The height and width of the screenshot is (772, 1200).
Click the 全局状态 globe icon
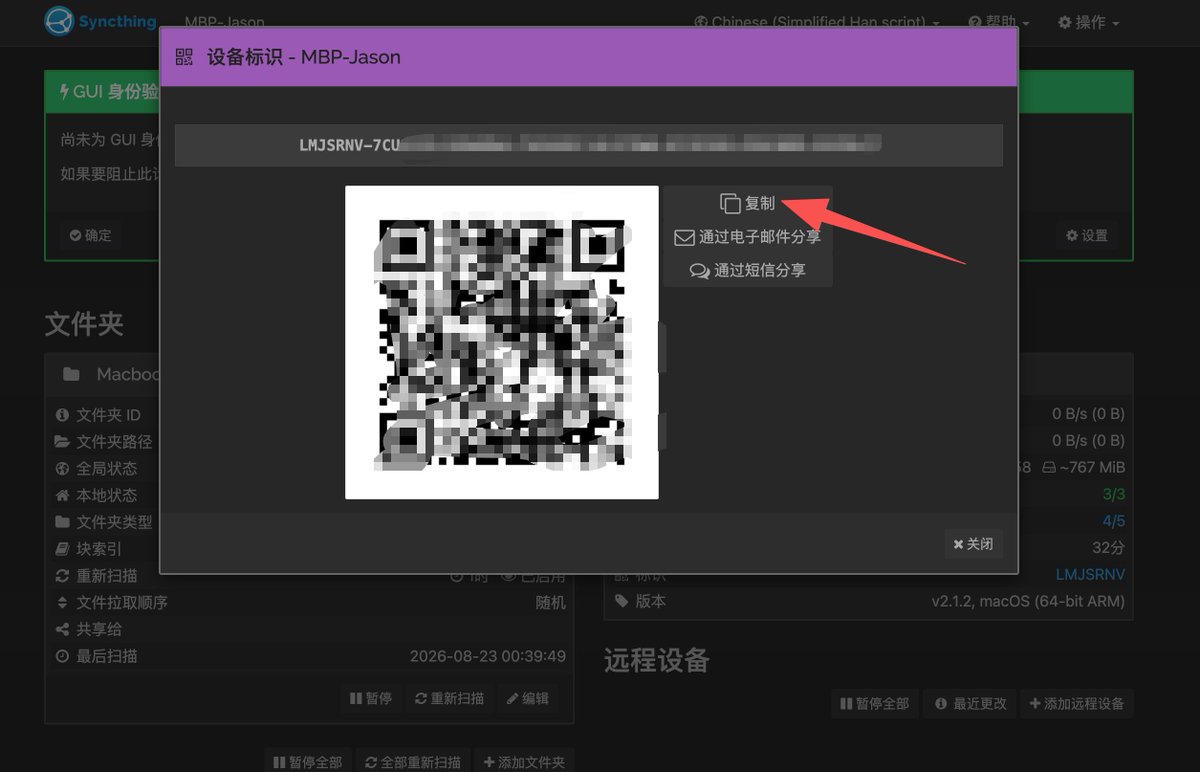click(62, 468)
